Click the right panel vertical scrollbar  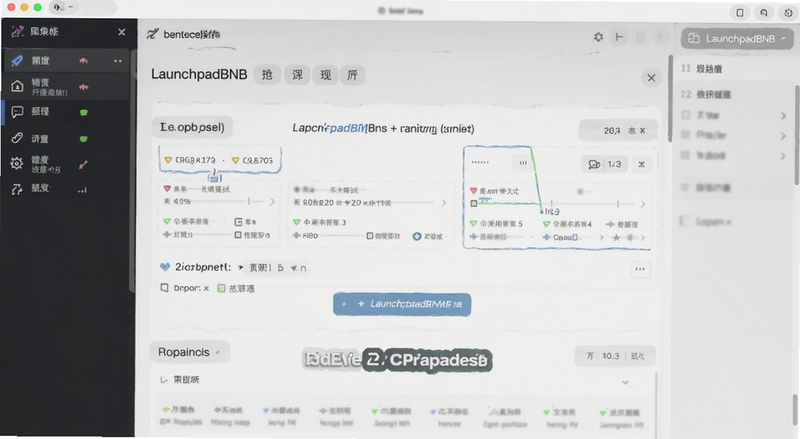[x=796, y=134]
